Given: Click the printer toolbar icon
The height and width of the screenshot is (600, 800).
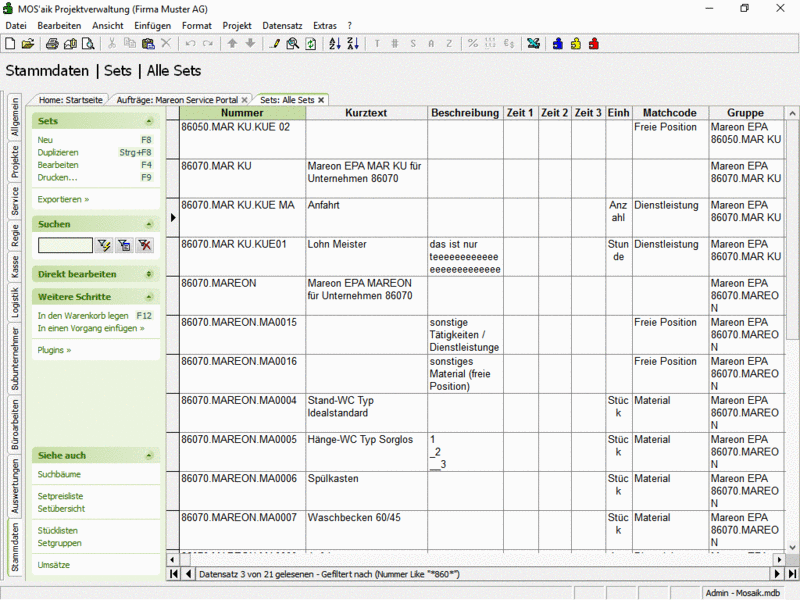Looking at the screenshot, I should pos(52,44).
